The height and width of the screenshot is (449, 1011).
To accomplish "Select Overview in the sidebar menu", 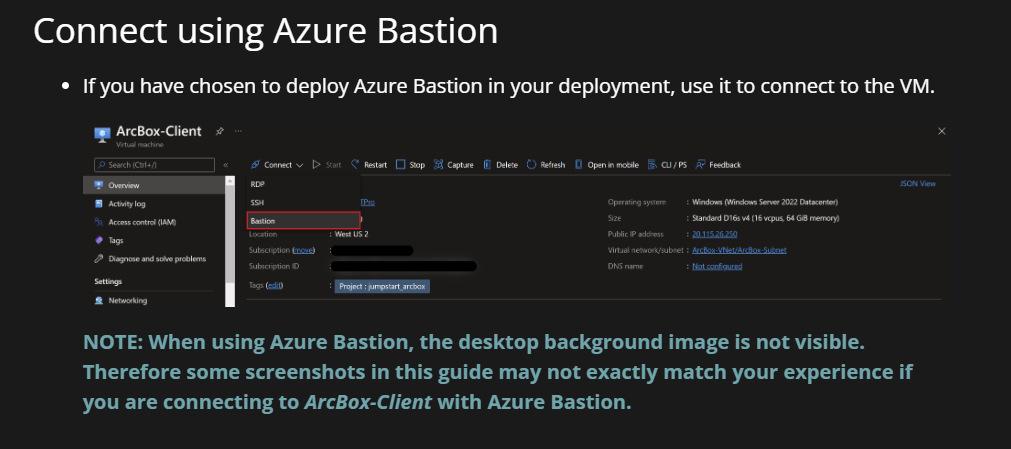I will (x=153, y=186).
